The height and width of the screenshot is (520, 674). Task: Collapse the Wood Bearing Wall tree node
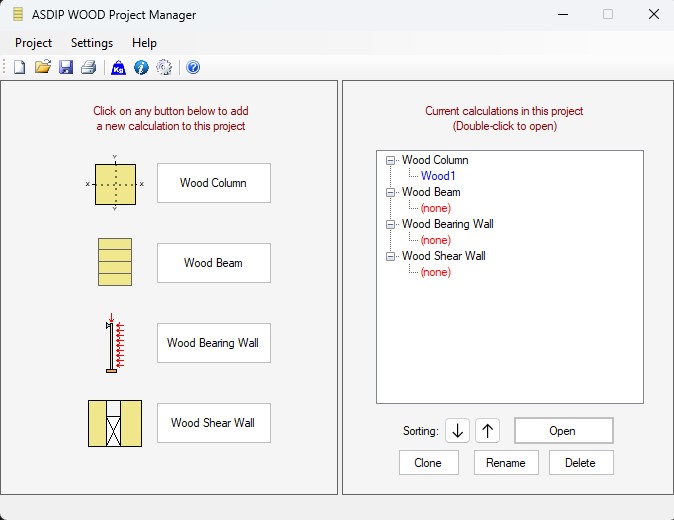[x=390, y=224]
